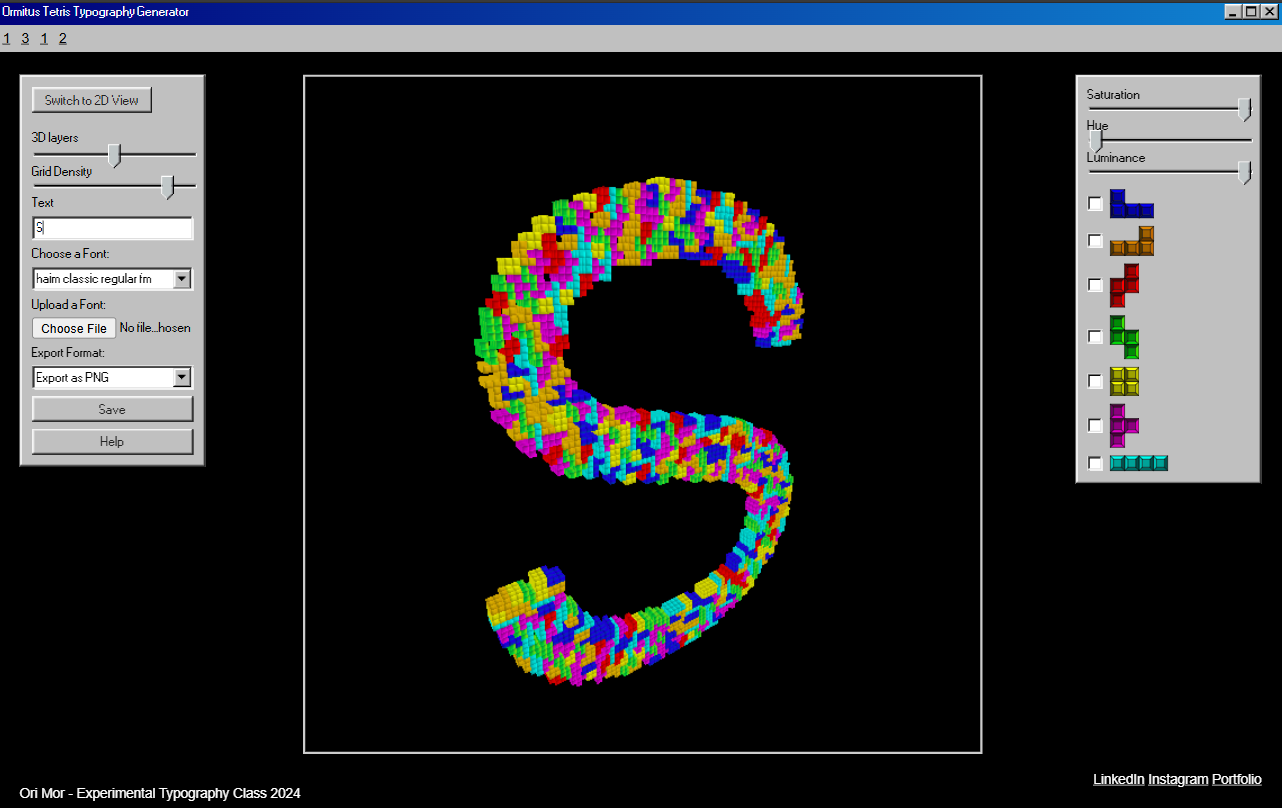Screen dimensions: 1282x808
Task: Open the Portfolio link
Action: (x=1237, y=779)
